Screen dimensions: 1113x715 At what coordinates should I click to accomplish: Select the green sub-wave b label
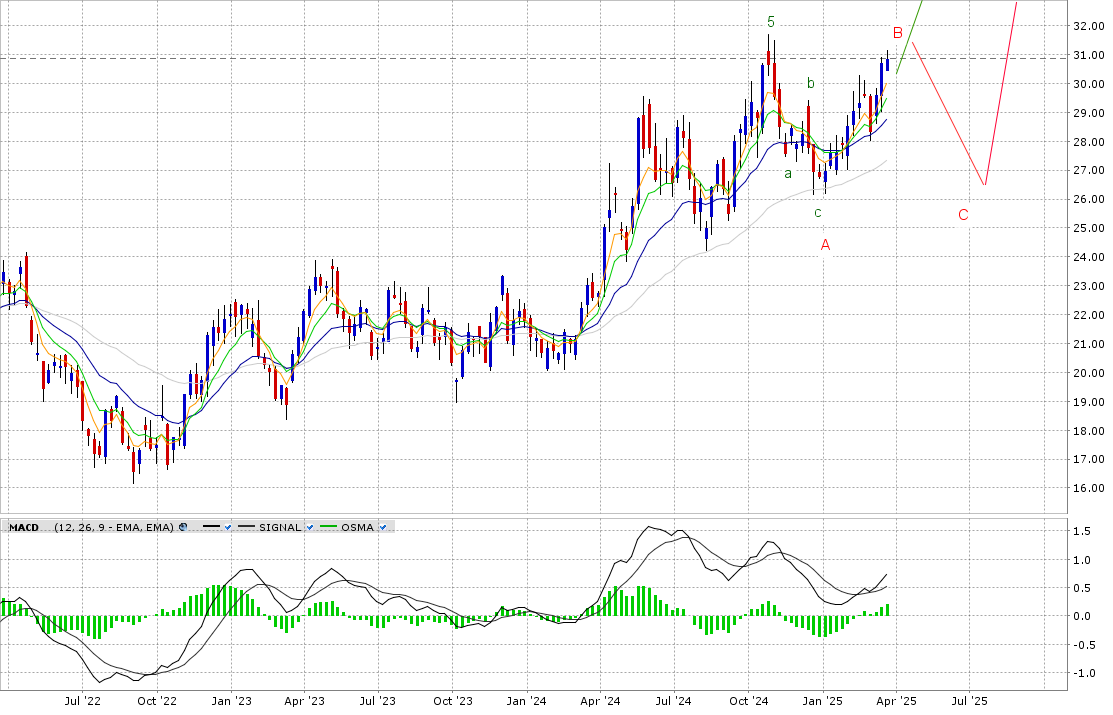(811, 83)
